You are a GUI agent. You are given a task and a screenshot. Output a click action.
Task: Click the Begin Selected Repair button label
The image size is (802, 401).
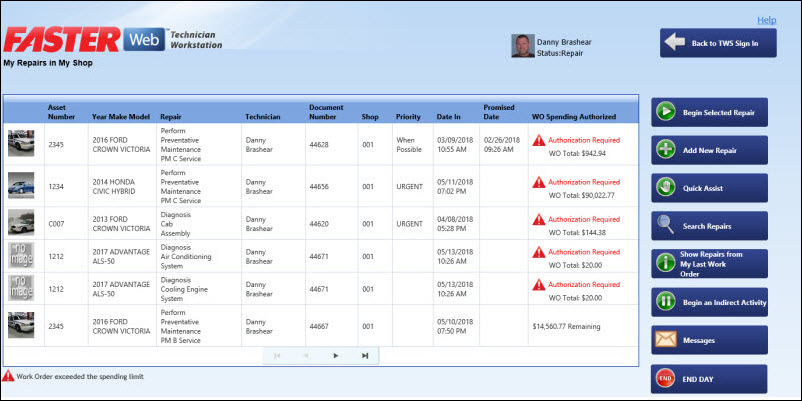(x=719, y=113)
